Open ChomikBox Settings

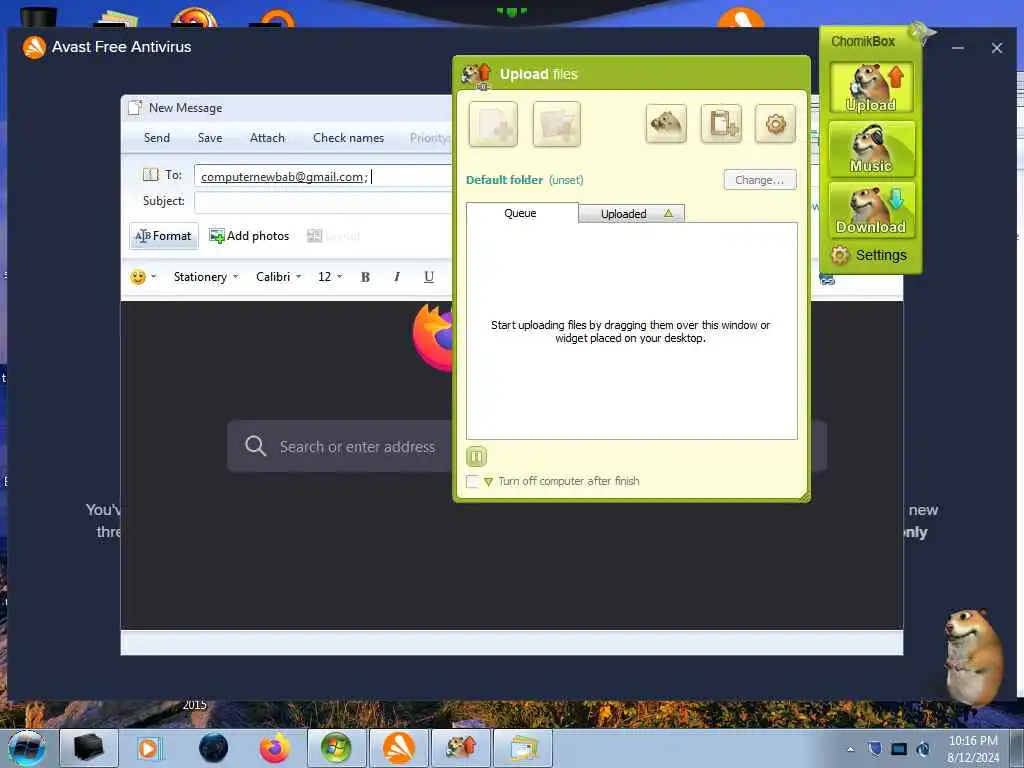[x=870, y=255]
